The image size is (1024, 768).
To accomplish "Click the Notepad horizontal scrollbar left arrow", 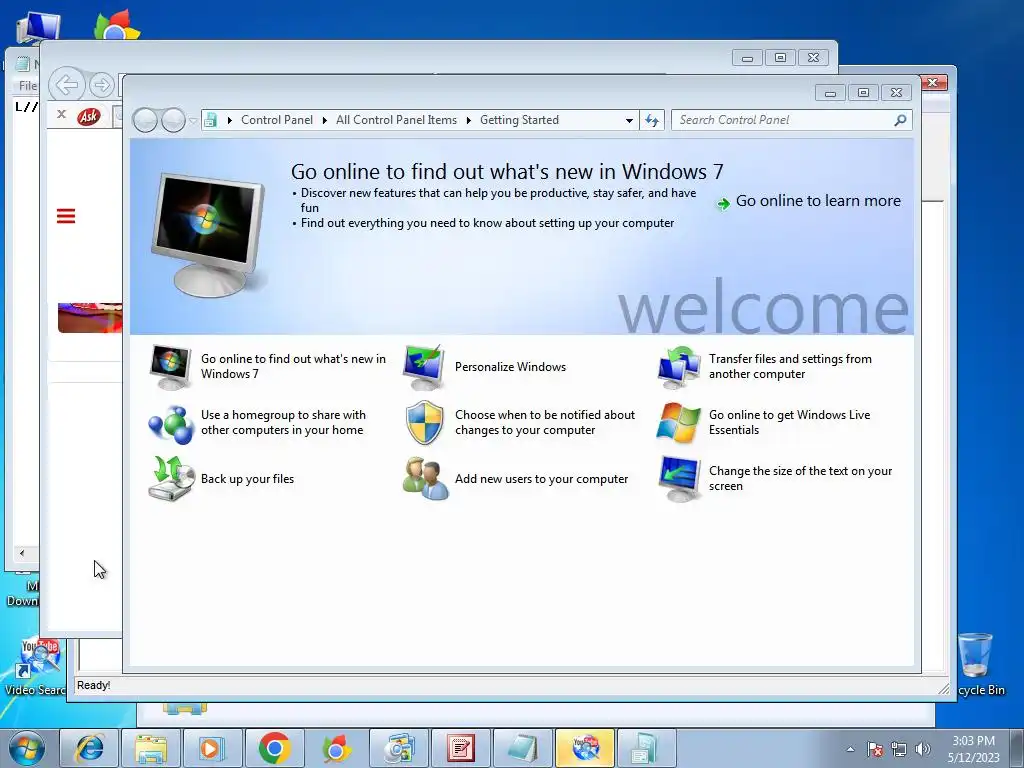I will [x=22, y=553].
